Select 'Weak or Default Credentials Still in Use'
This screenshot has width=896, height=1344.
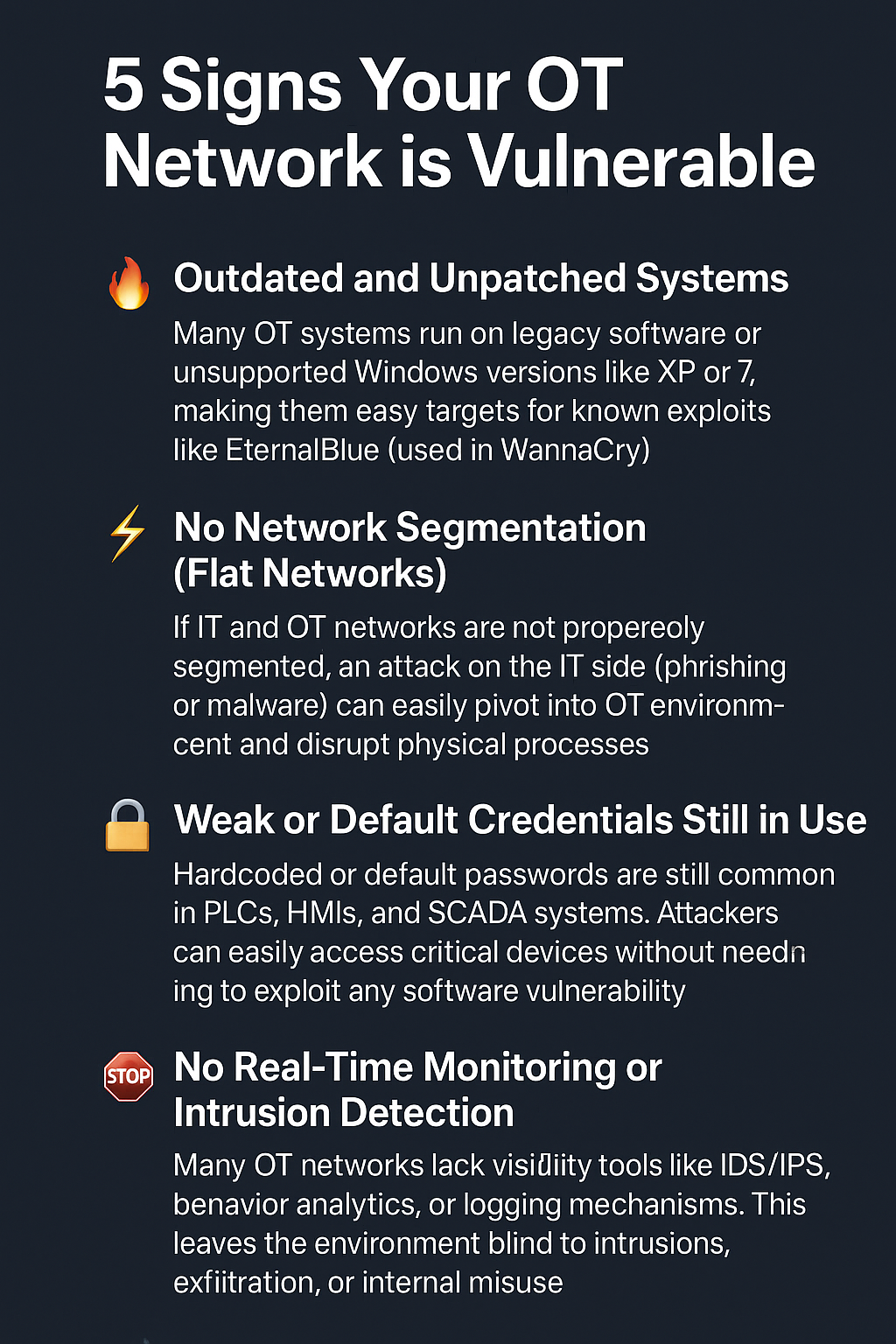520,820
